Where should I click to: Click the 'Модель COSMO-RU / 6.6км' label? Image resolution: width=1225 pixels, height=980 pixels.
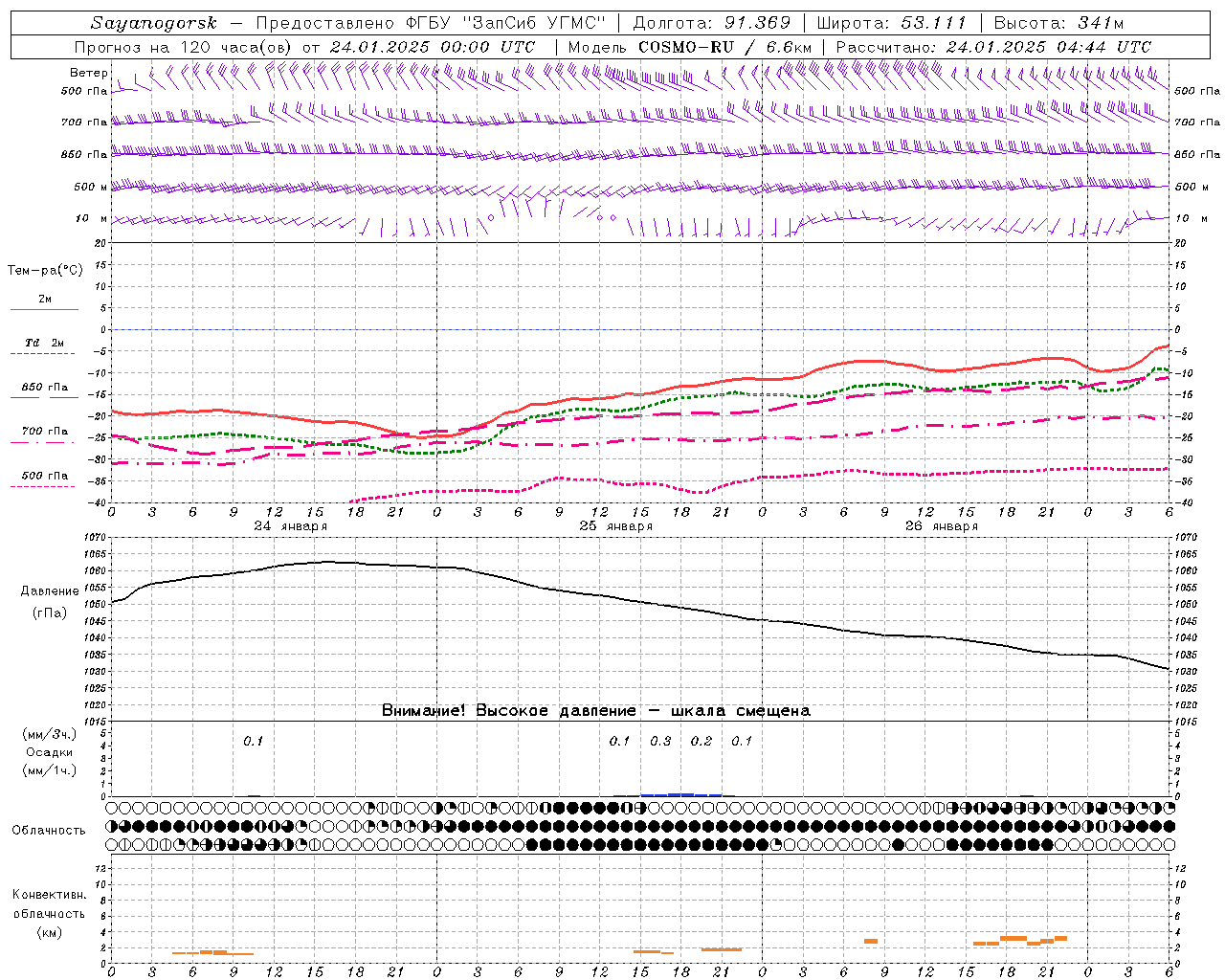690,47
